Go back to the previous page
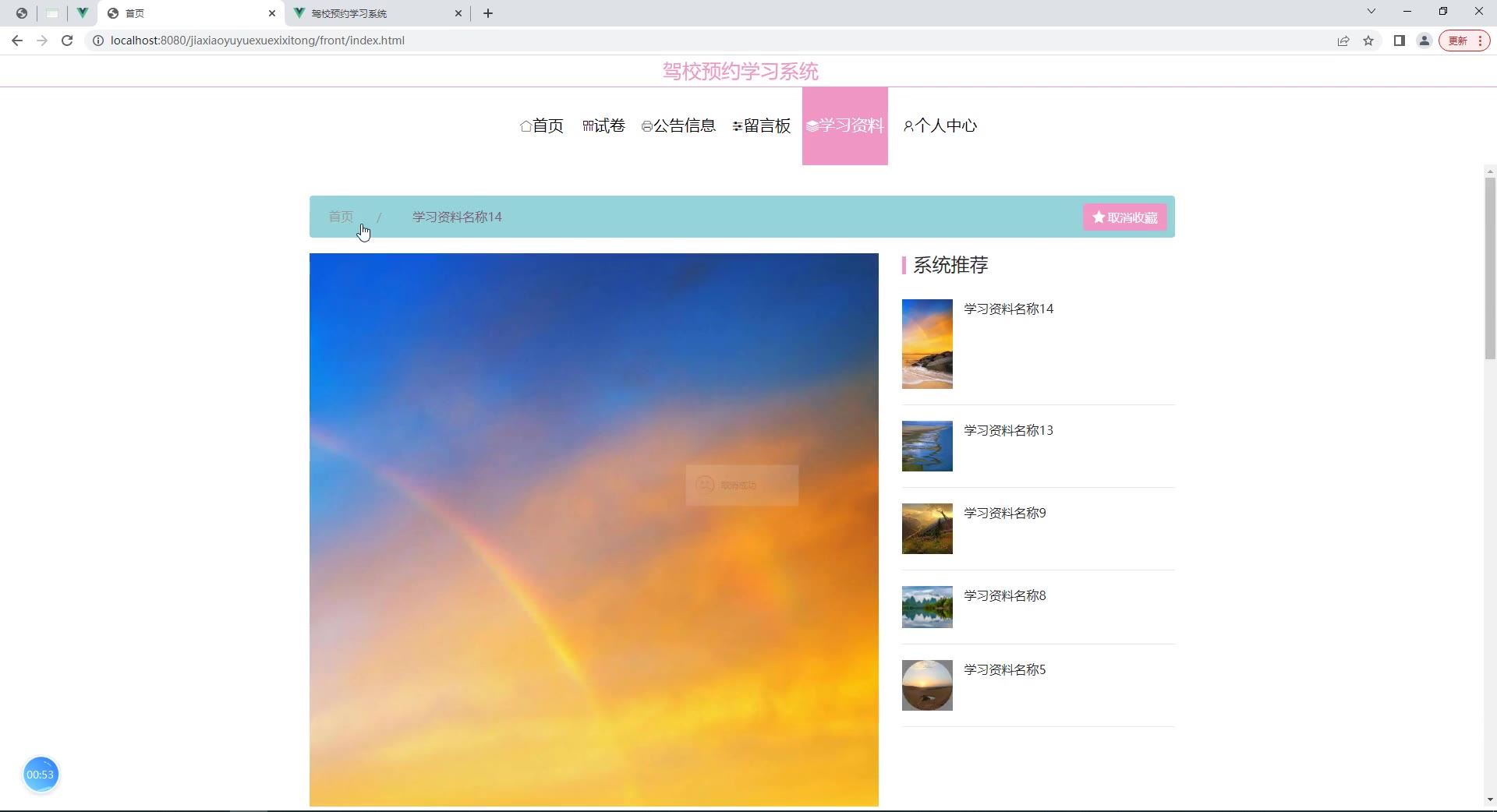This screenshot has height=812, width=1497. (x=17, y=41)
